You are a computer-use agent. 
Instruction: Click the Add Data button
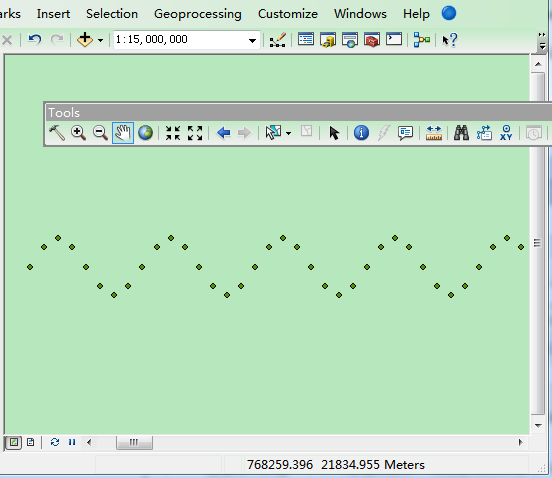tap(85, 39)
